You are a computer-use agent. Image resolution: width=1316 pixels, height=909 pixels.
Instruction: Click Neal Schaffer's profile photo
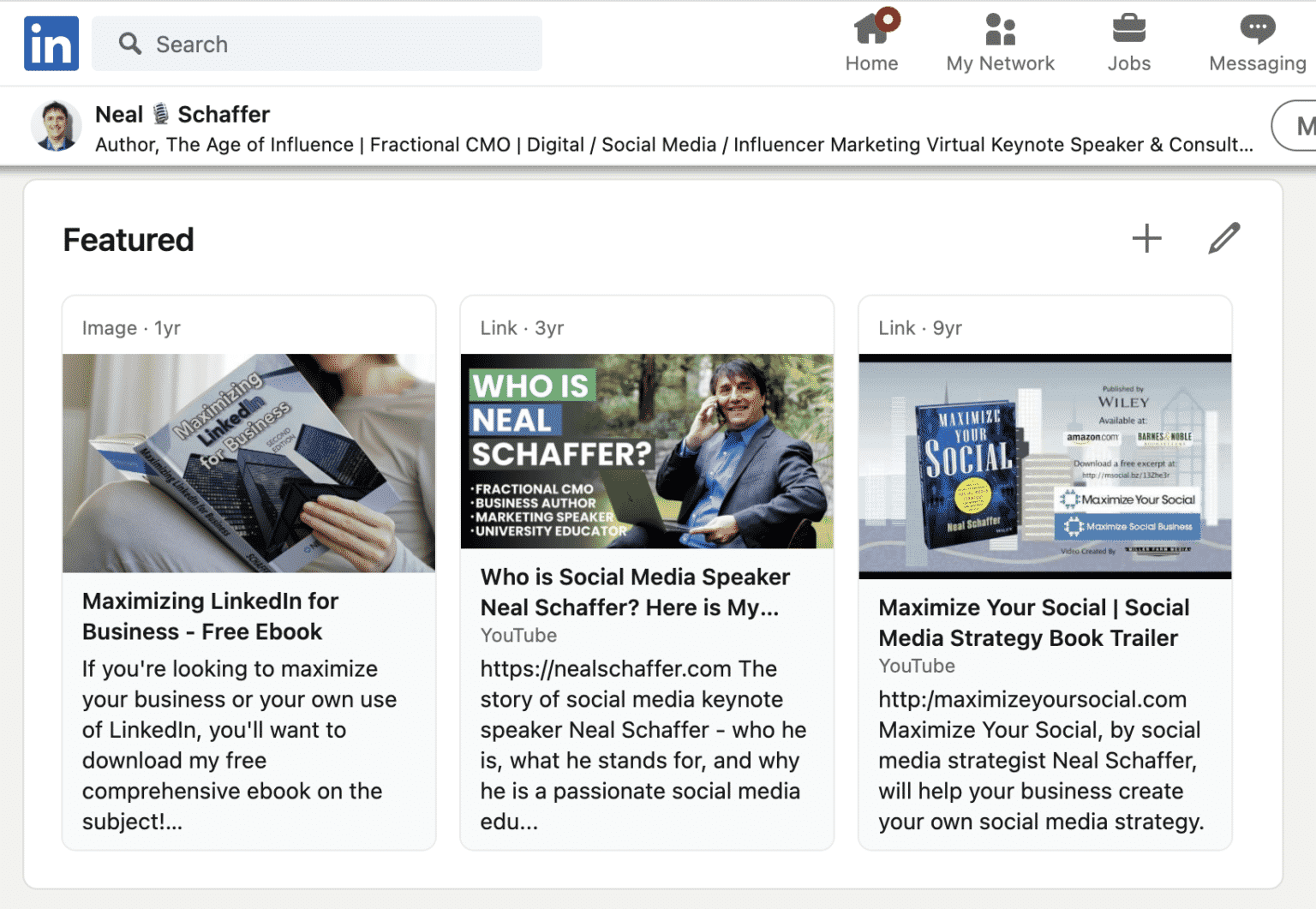point(56,125)
